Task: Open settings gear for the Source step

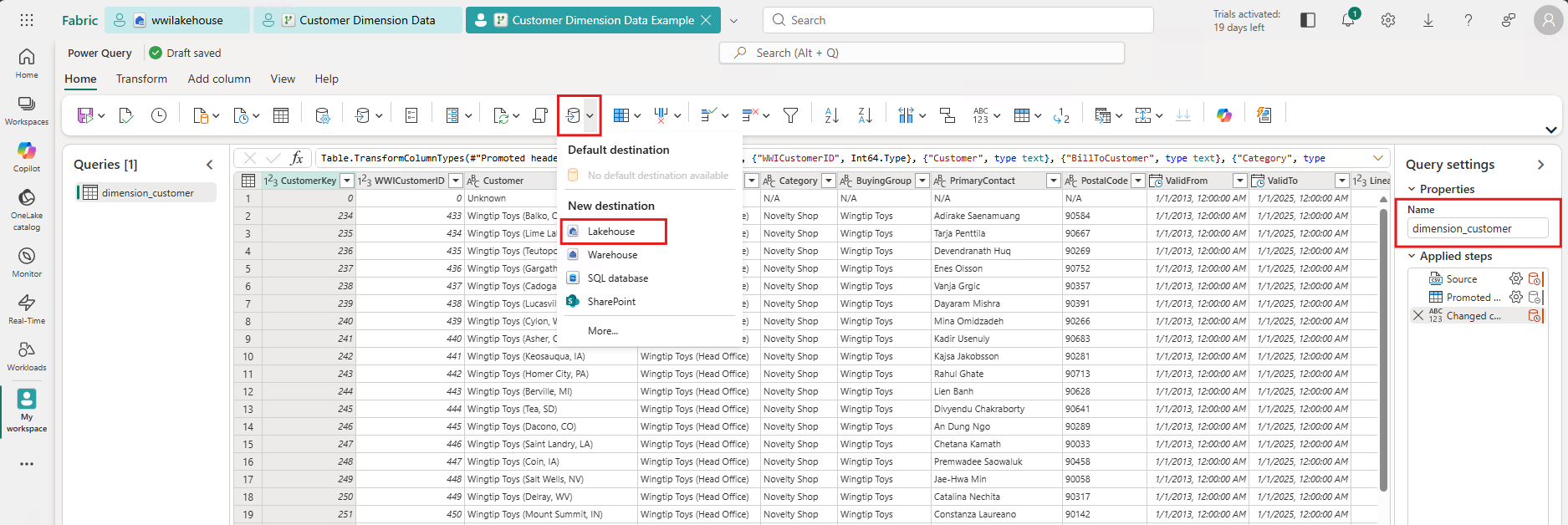Action: [x=1515, y=279]
